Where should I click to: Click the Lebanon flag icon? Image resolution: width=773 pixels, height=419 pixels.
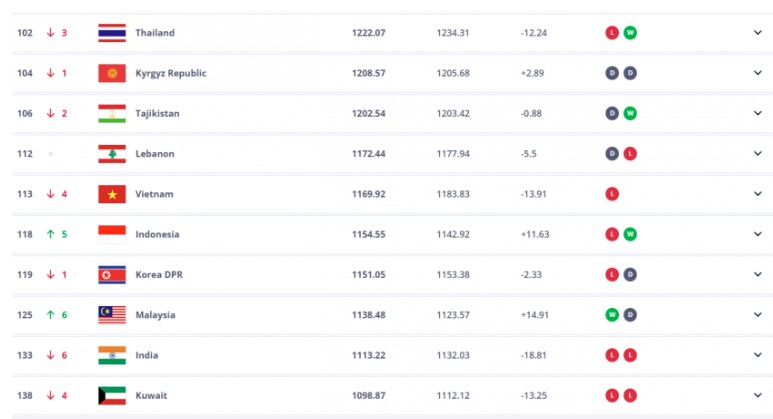click(112, 154)
